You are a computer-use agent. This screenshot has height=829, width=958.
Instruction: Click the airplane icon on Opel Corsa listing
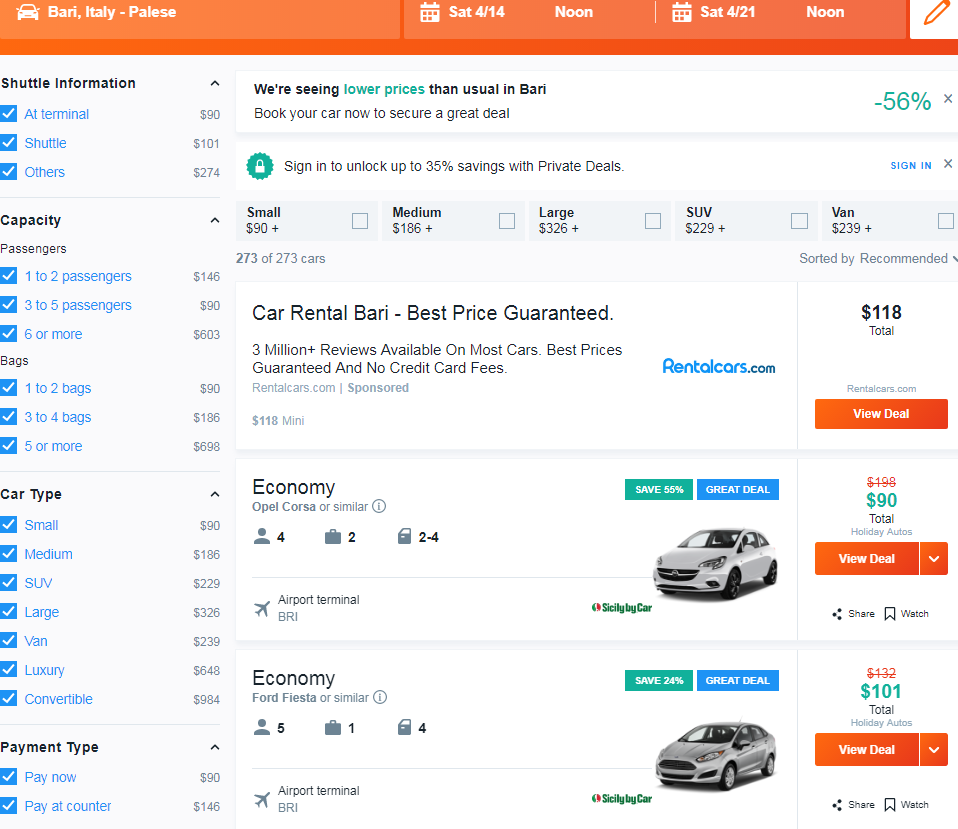click(x=262, y=608)
